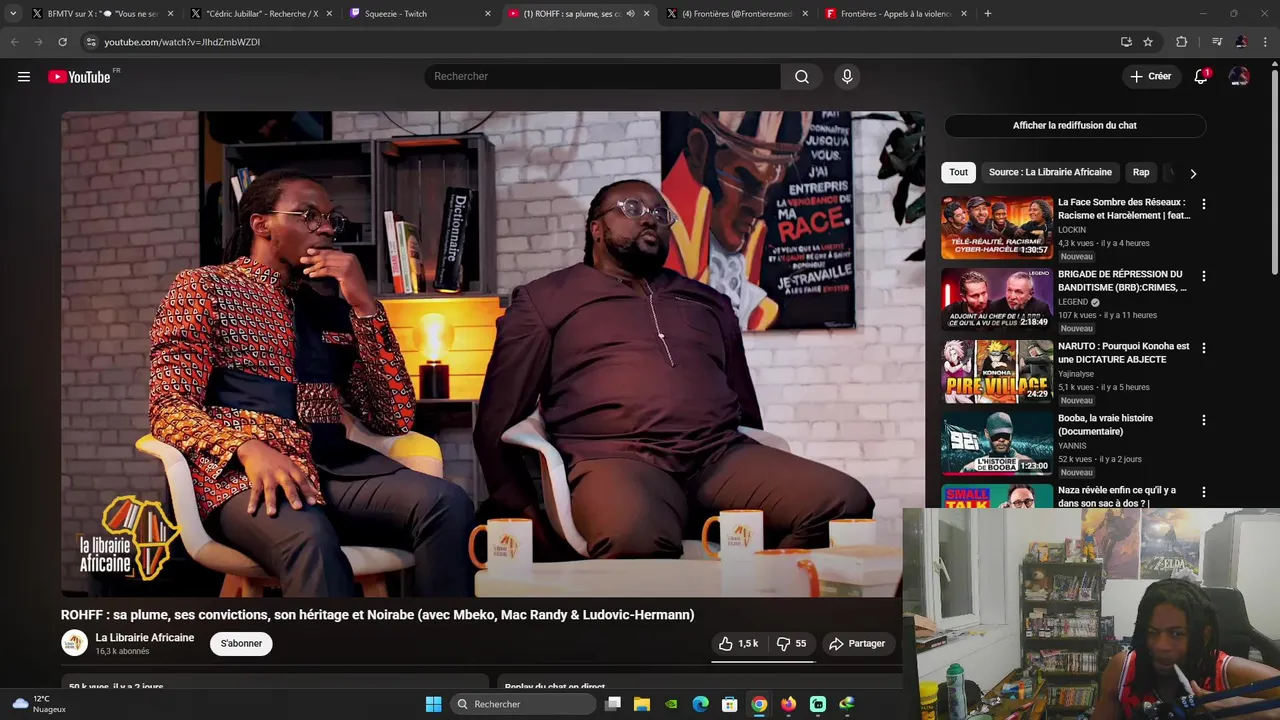The width and height of the screenshot is (1280, 720).
Task: Mute the ROHFF tab audio icon
Action: tap(631, 14)
